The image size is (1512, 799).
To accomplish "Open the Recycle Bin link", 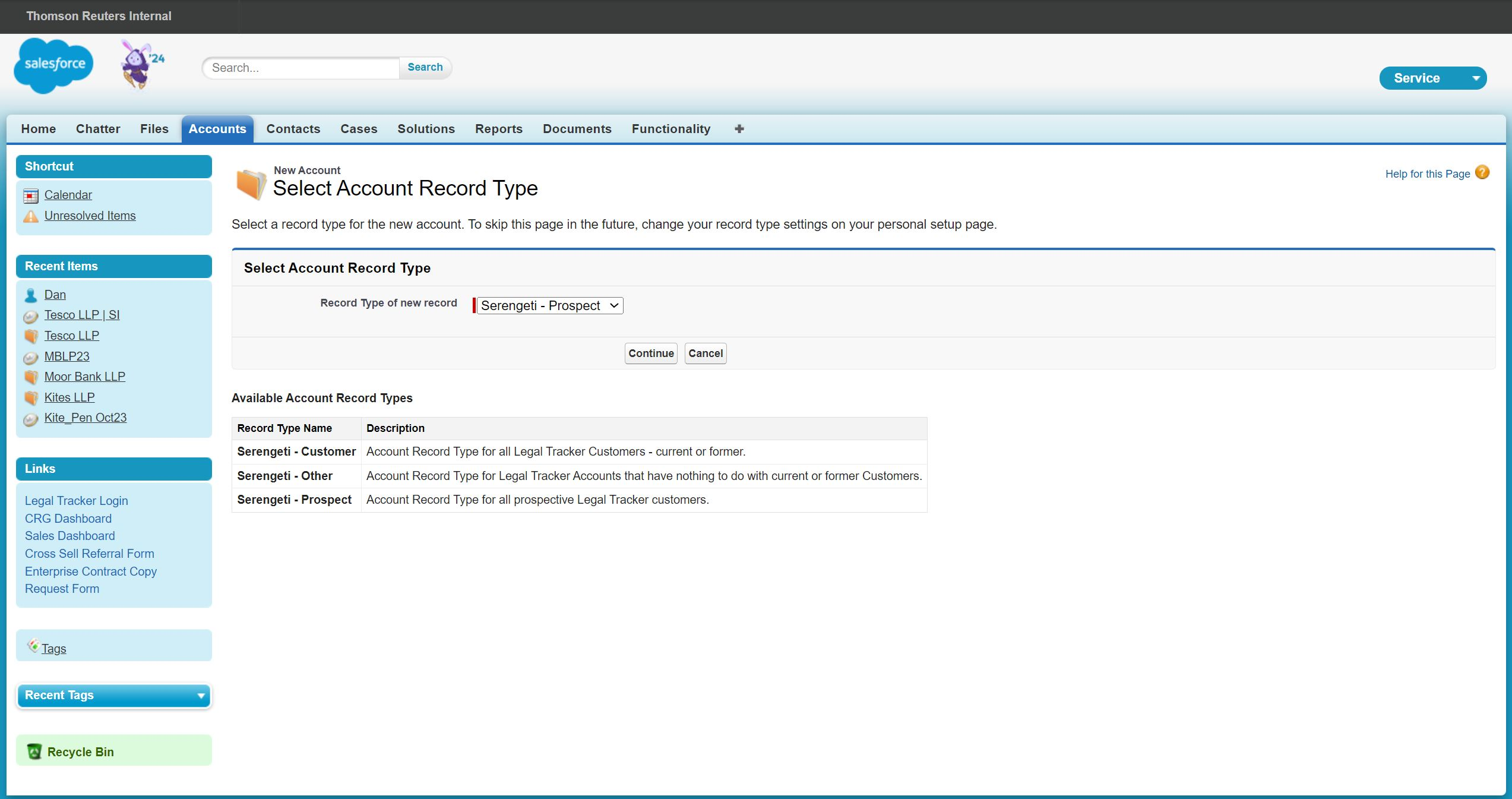I will point(81,752).
